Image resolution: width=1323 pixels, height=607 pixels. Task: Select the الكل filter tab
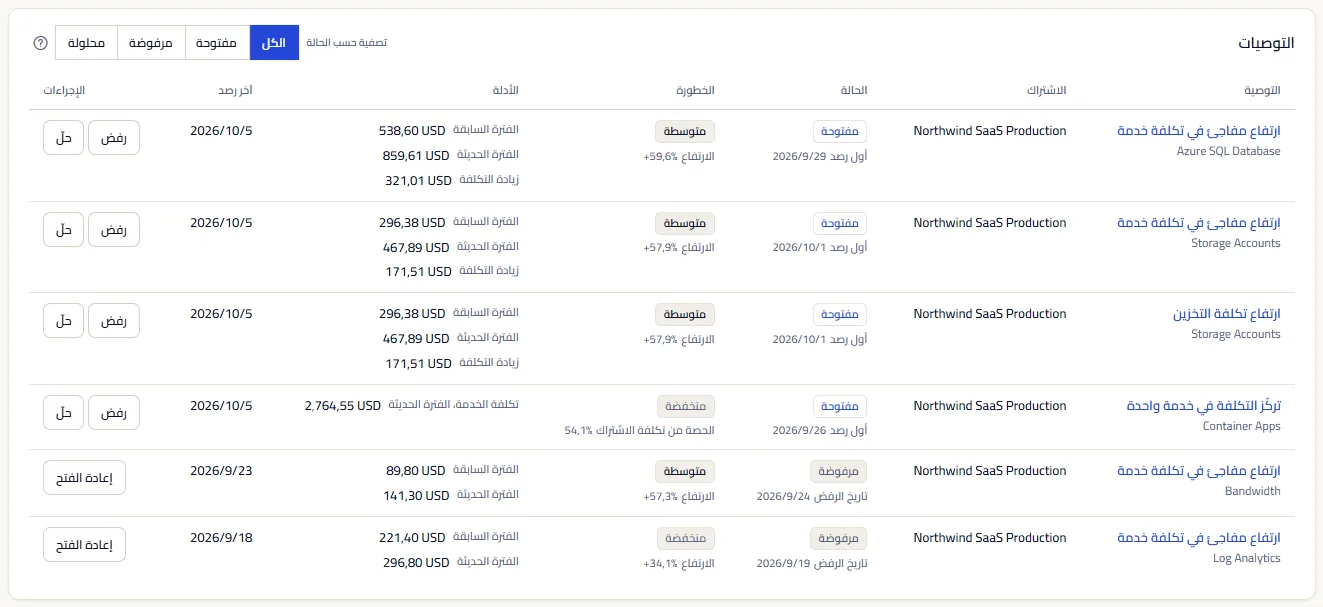point(274,43)
